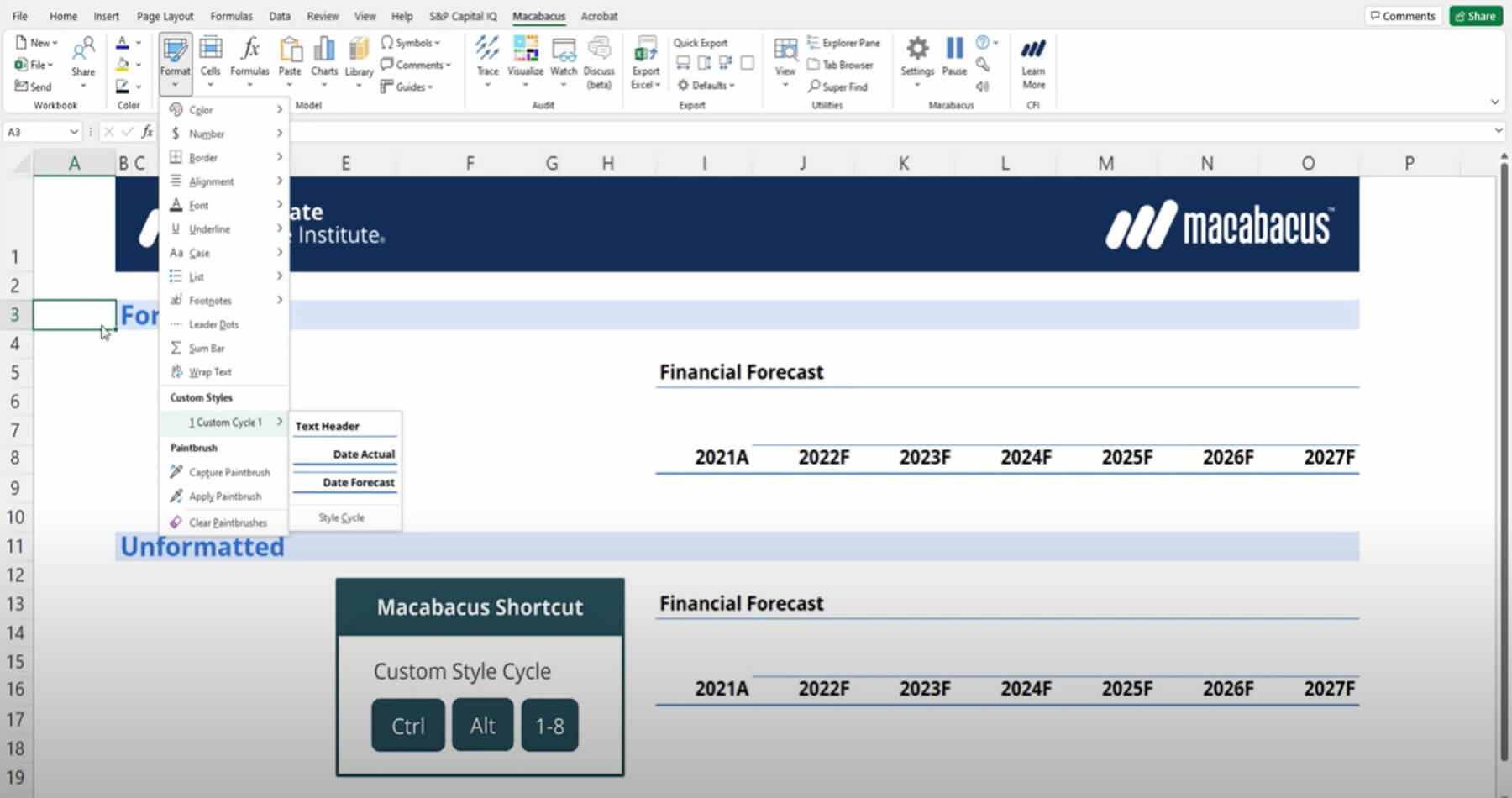Open Learn More in CFI group

[x=1032, y=59]
